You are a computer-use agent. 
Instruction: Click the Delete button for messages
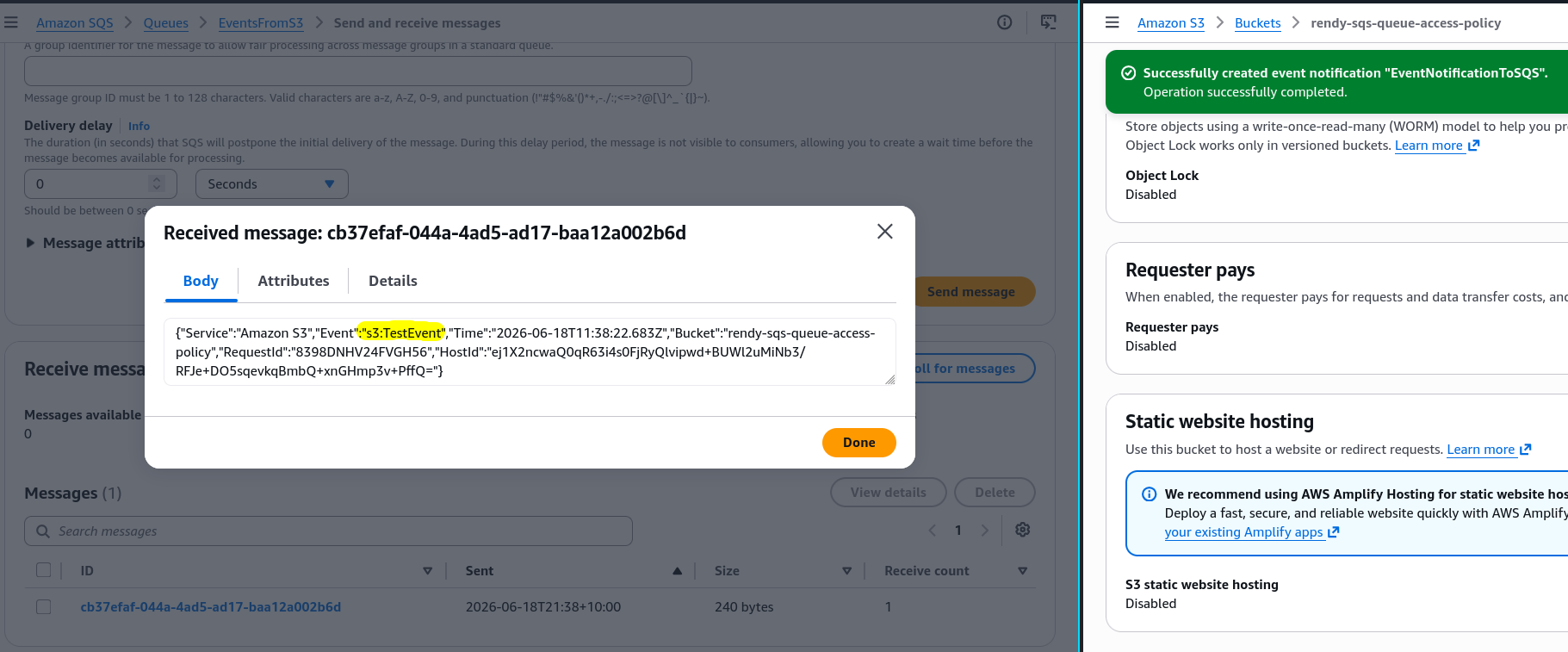coord(995,493)
